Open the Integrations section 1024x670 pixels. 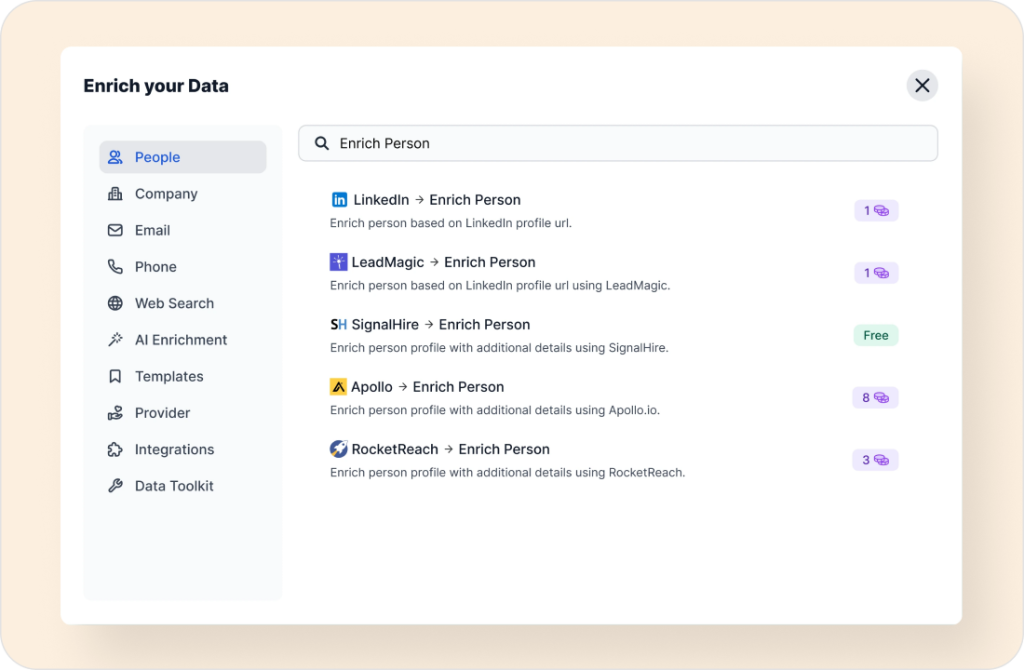[174, 449]
